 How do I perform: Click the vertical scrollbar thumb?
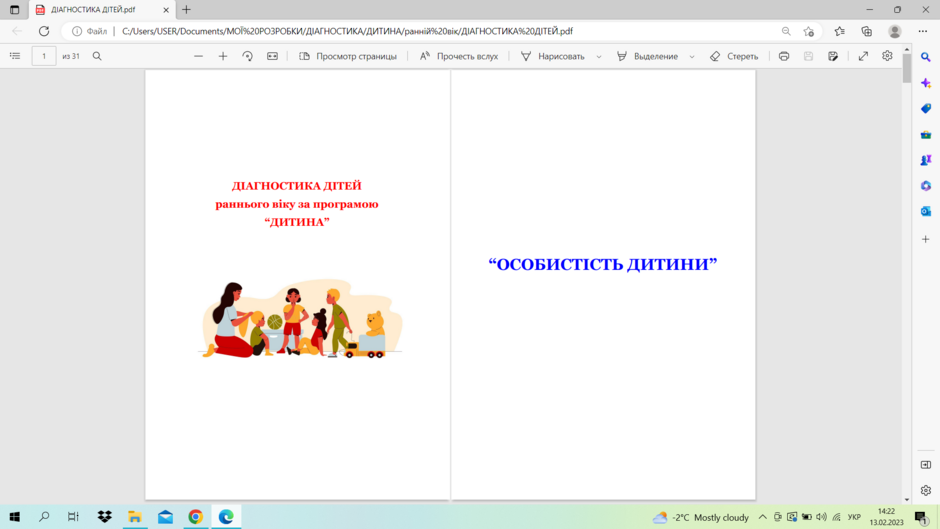[906, 68]
